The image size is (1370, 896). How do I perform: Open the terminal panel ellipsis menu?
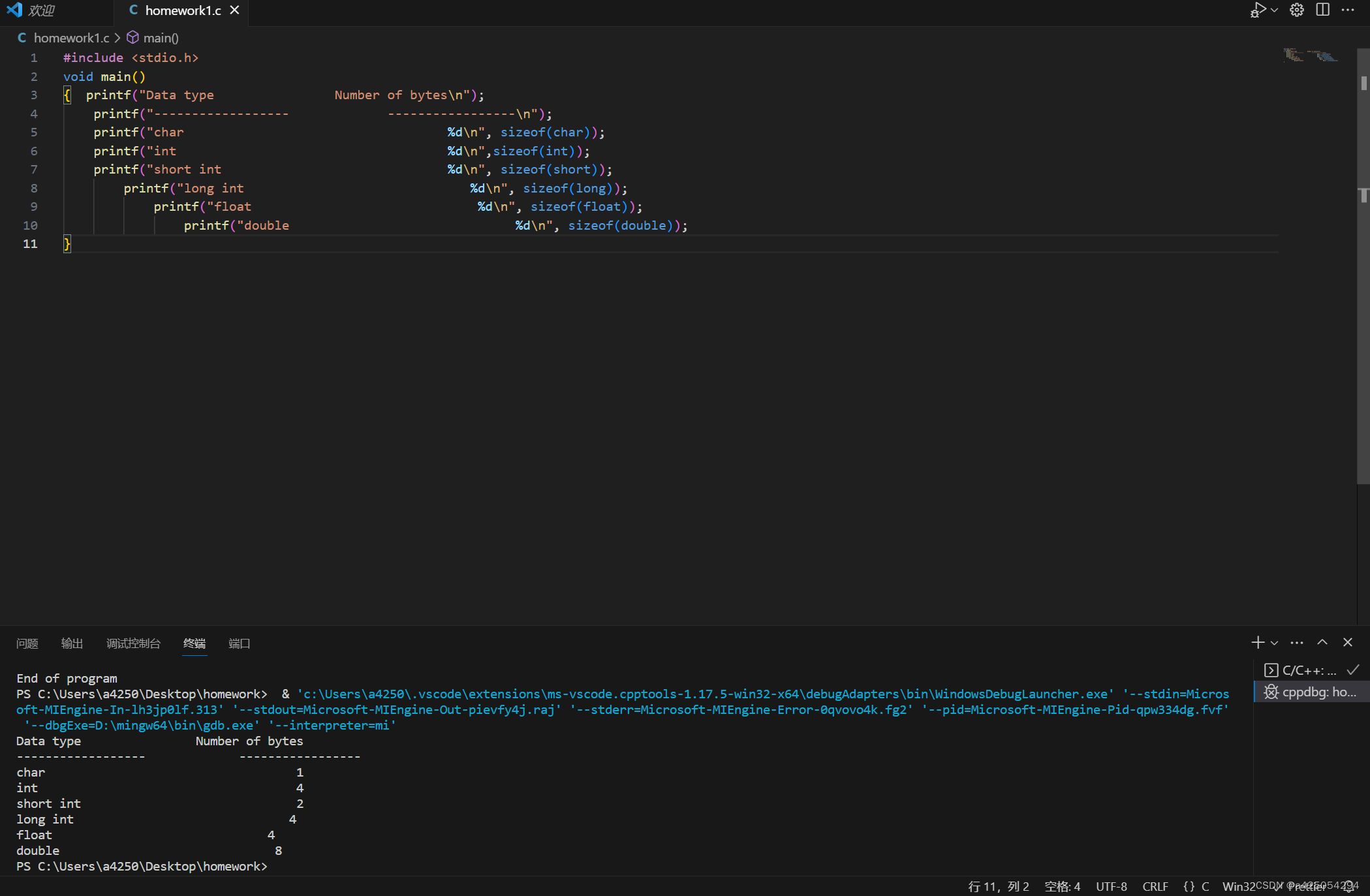[x=1297, y=643]
